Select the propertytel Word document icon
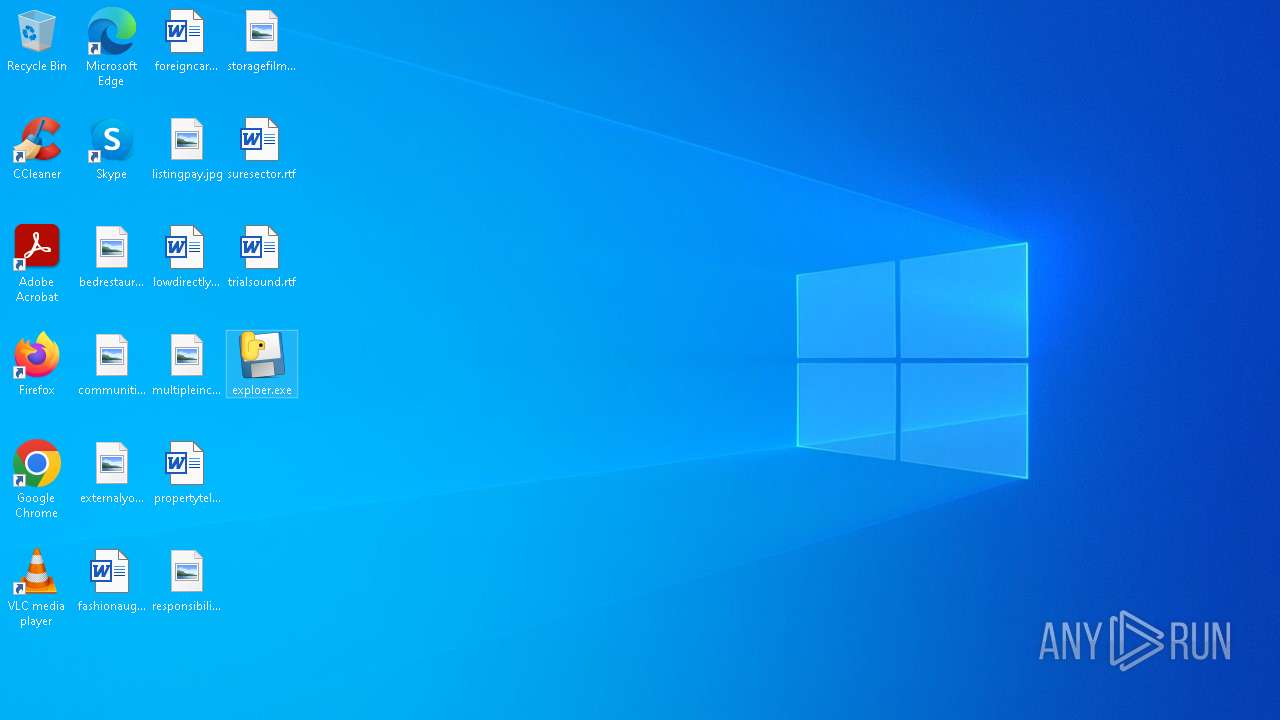1280x720 pixels. 187,473
